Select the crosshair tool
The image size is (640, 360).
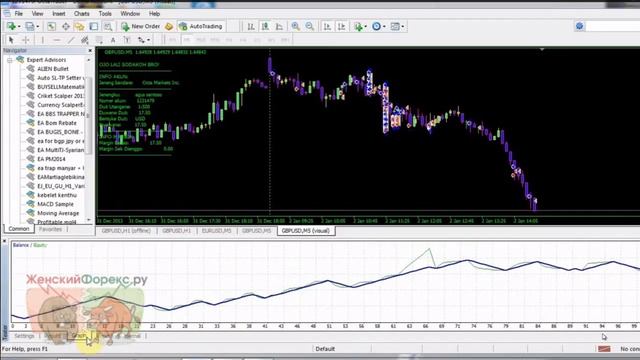[x=25, y=40]
